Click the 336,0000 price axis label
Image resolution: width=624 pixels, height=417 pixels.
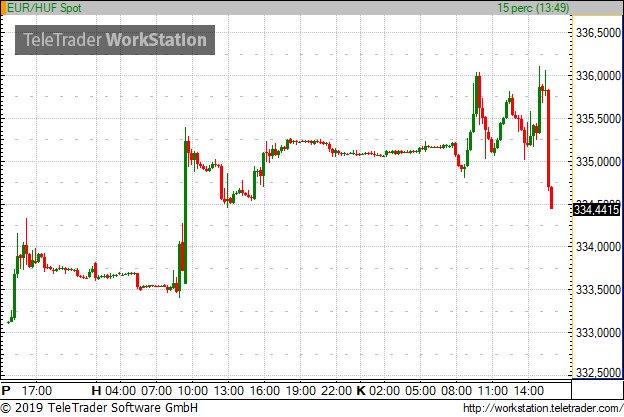[x=598, y=76]
